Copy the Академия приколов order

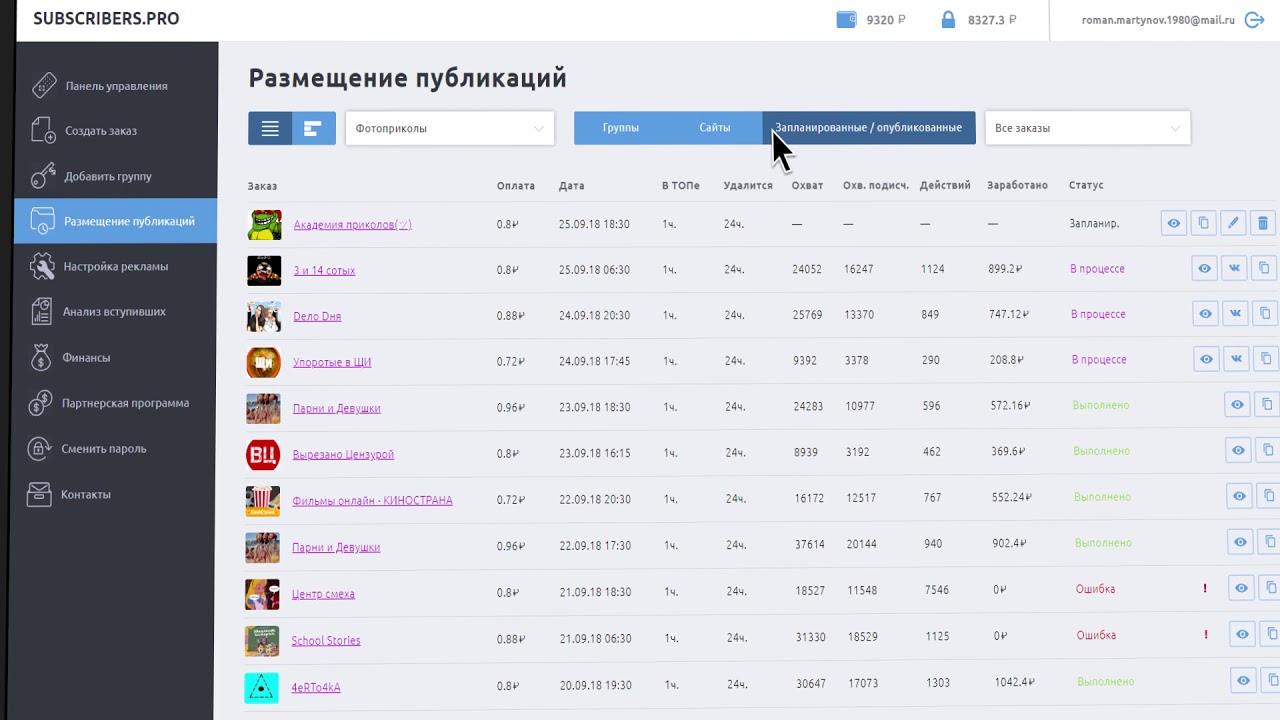coord(1204,224)
